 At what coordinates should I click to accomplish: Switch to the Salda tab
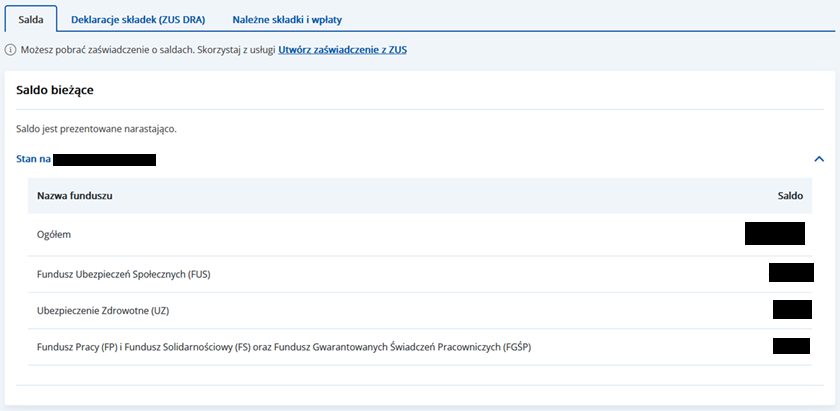(31, 19)
